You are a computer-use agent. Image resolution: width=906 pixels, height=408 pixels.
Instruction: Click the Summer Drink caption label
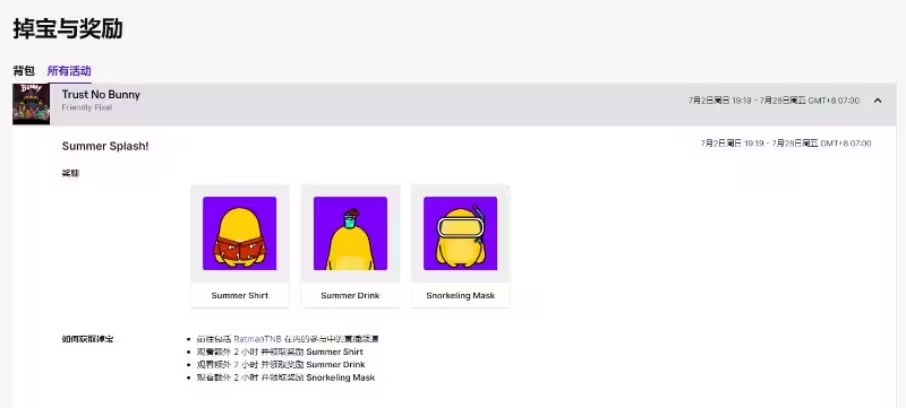pos(350,296)
